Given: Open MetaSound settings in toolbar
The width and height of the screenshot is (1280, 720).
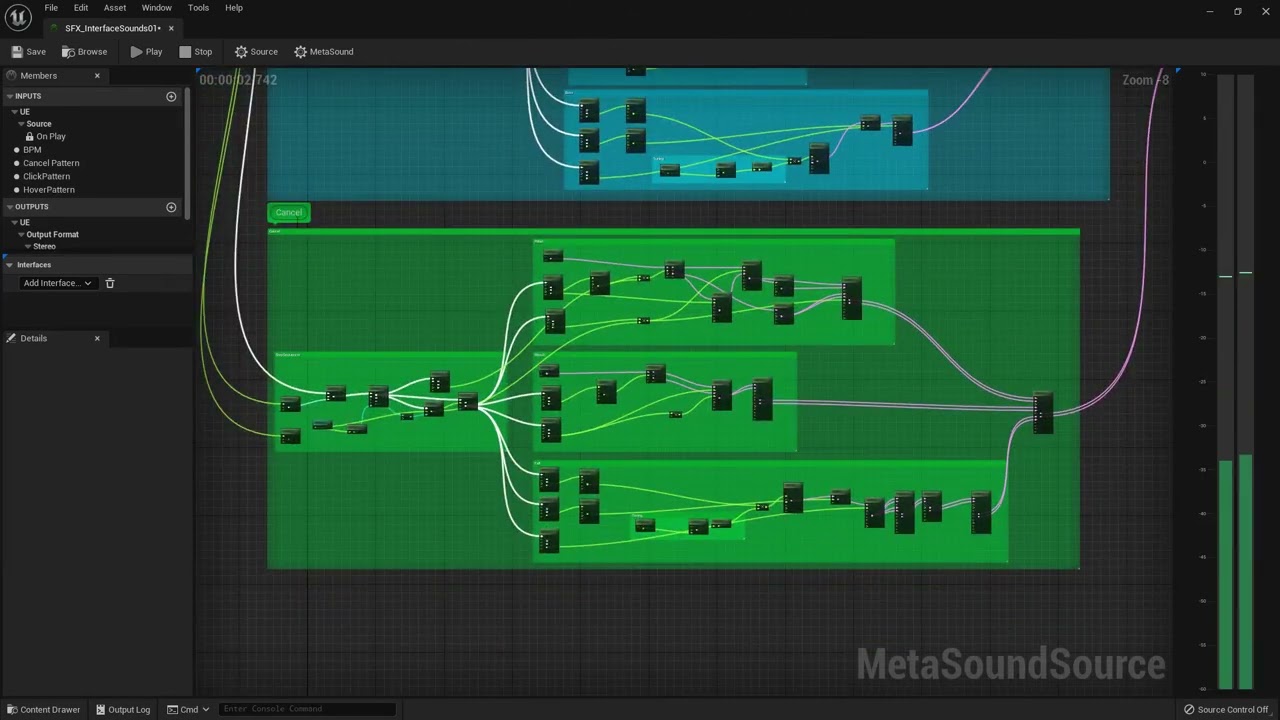Looking at the screenshot, I should click(324, 52).
